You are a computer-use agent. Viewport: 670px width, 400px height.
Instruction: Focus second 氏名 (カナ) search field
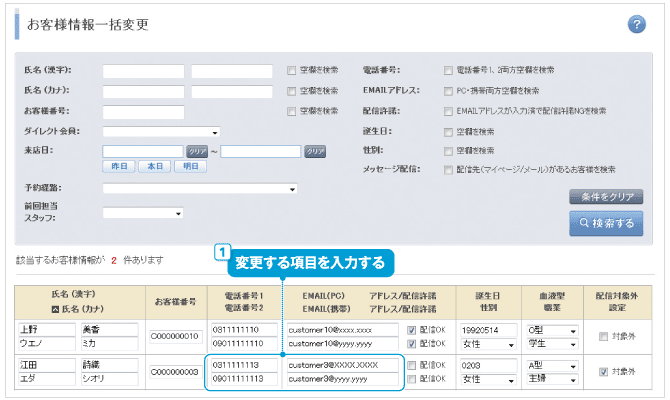click(x=232, y=91)
